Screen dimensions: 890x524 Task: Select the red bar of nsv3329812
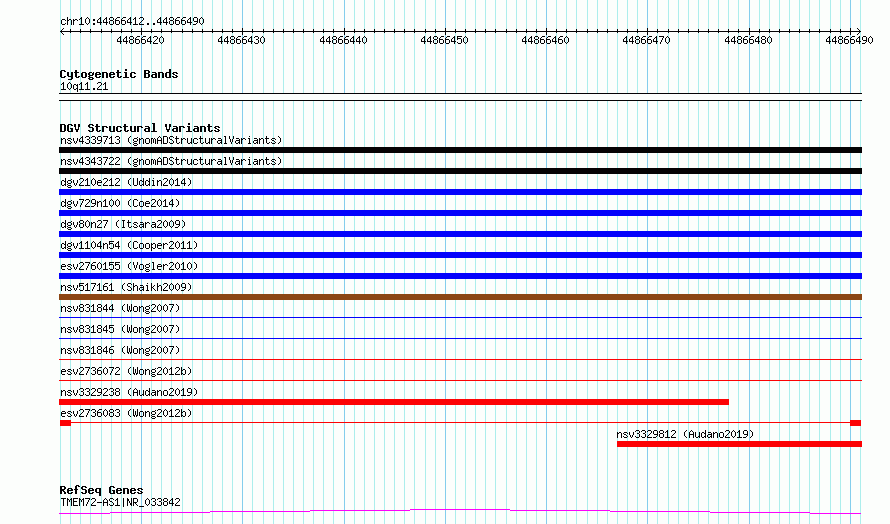click(740, 444)
